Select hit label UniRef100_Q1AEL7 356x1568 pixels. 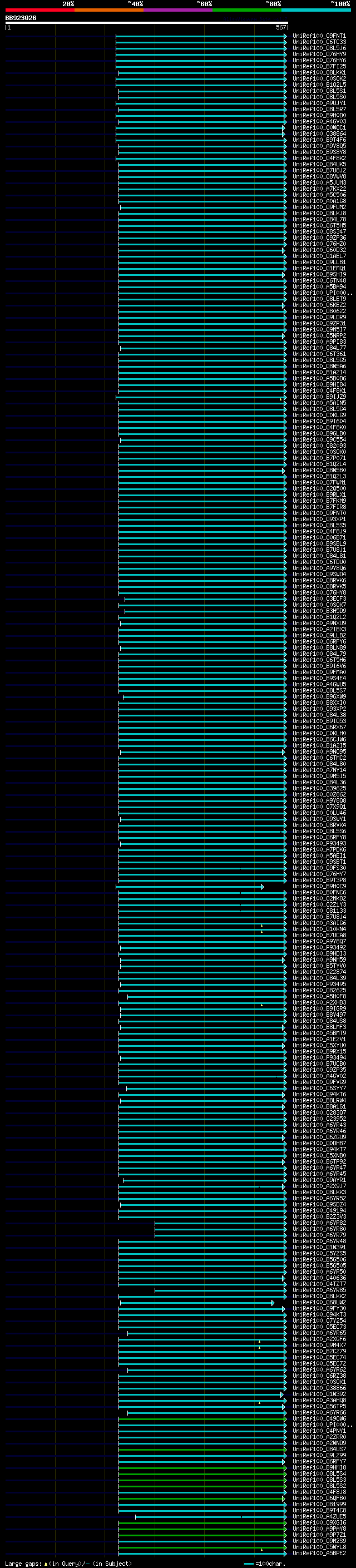coord(319,256)
